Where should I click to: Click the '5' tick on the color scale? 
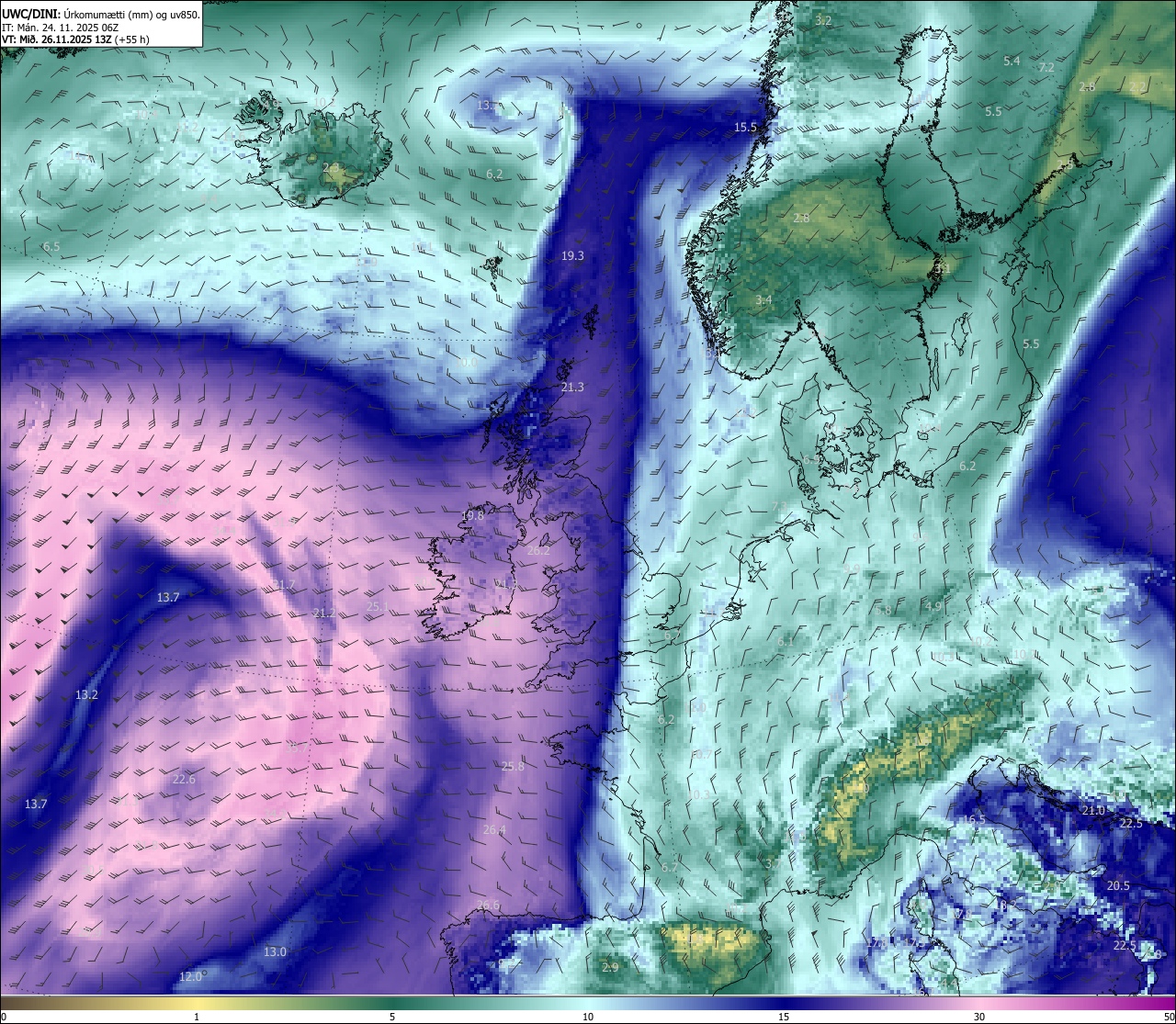(392, 1017)
